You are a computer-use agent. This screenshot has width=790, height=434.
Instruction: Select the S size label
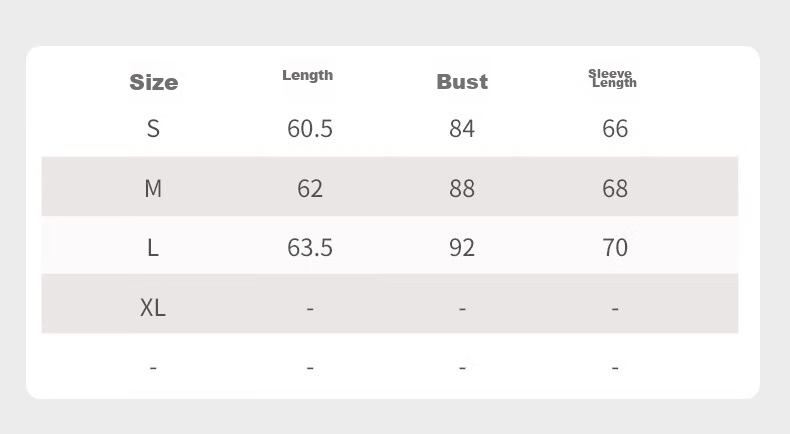[153, 129]
